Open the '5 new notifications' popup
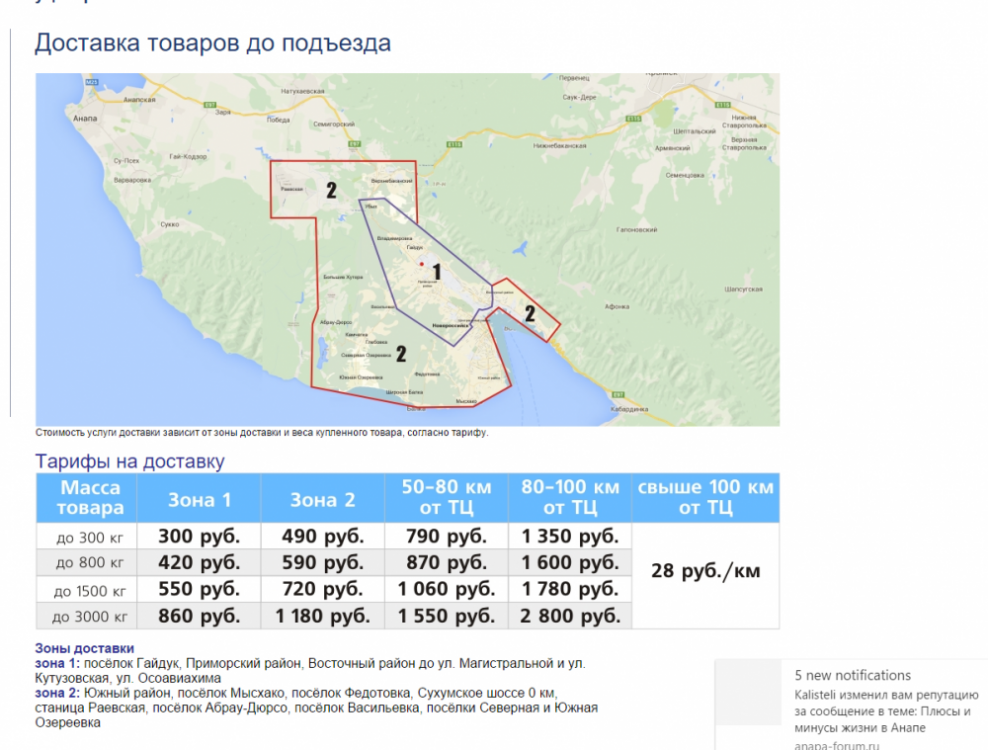 pos(853,676)
